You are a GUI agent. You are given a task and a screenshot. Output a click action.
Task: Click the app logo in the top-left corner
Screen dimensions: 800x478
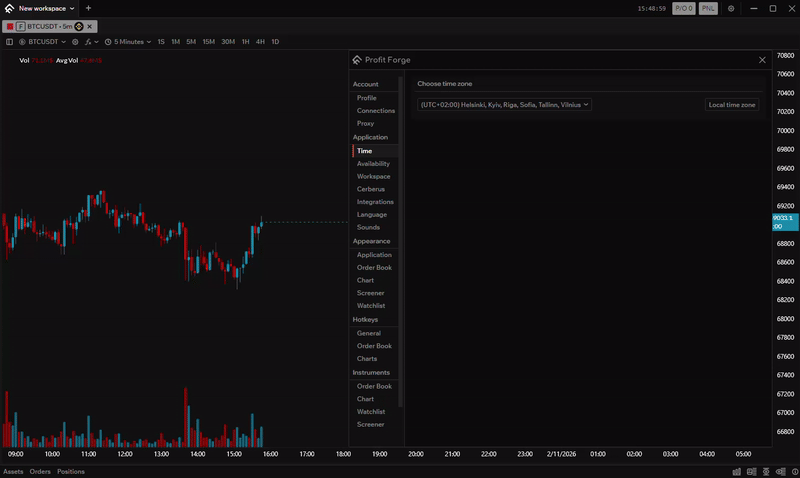pyautogui.click(x=9, y=8)
